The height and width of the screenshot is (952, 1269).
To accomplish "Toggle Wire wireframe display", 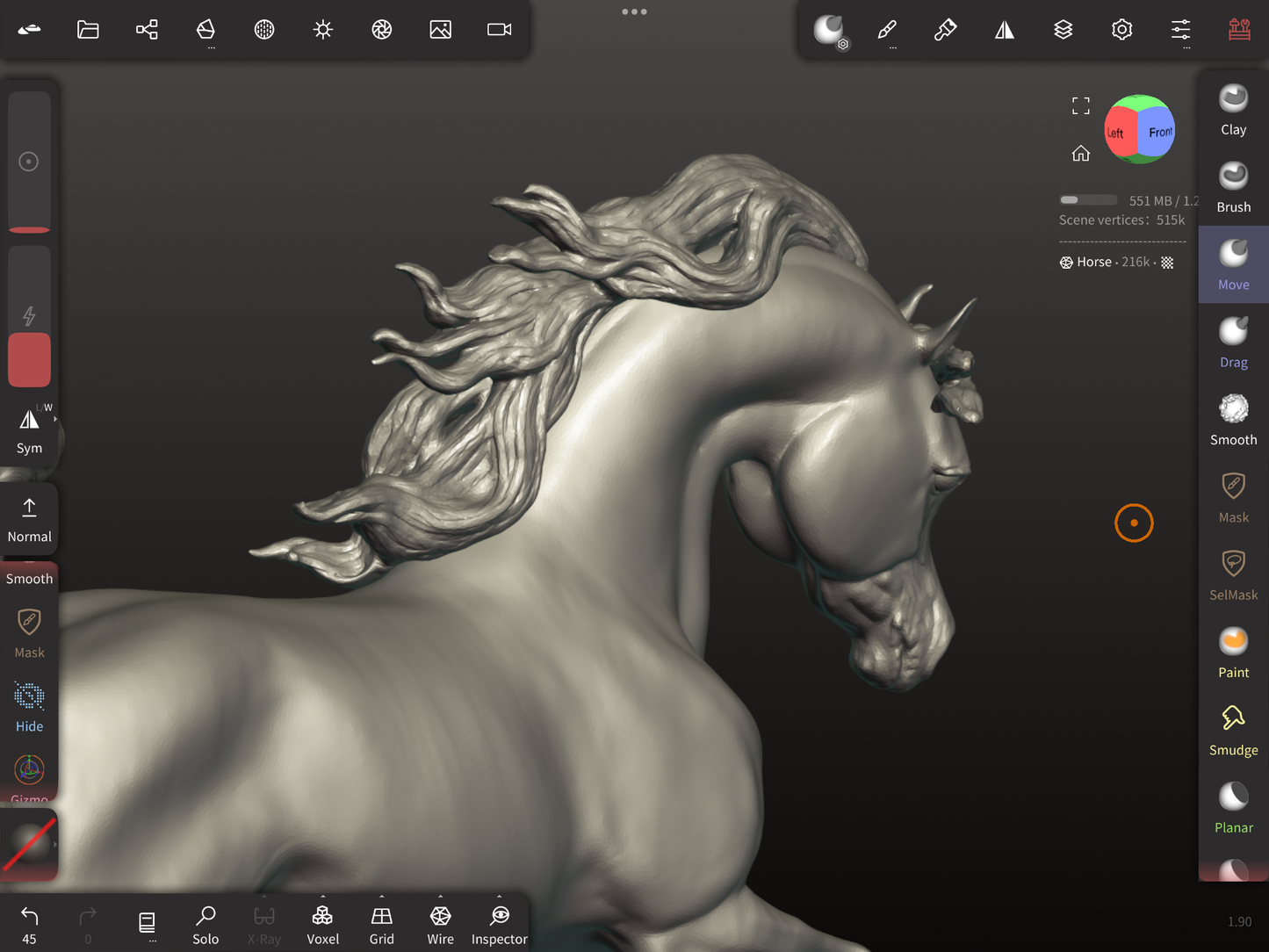I will (440, 924).
